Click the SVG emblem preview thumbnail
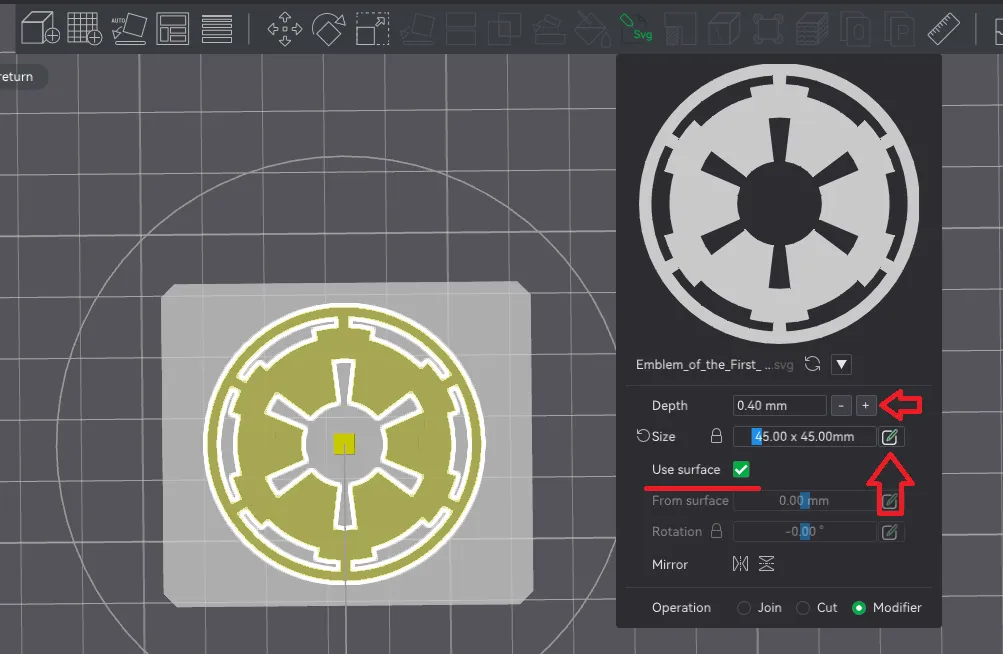The height and width of the screenshot is (654, 1003). [x=778, y=203]
